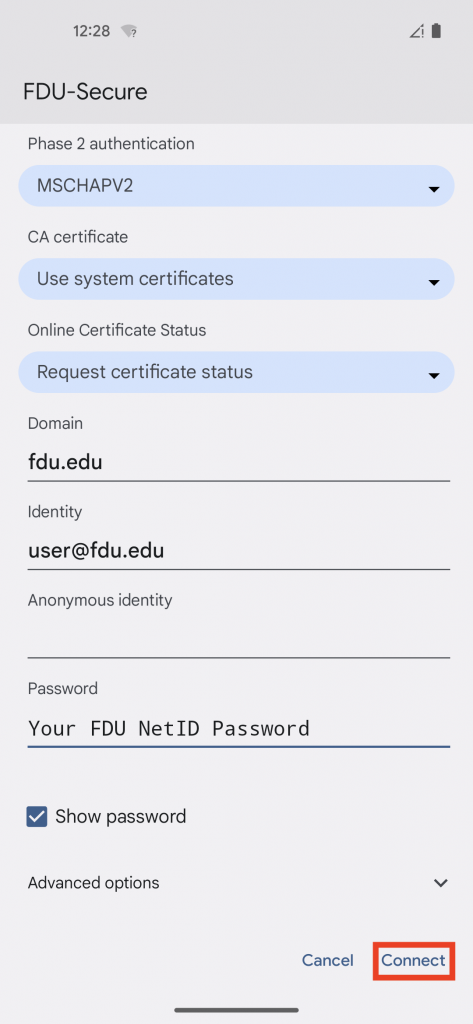Focus the Domain field containing fdu.edu
This screenshot has height=1024, width=473.
[238, 463]
